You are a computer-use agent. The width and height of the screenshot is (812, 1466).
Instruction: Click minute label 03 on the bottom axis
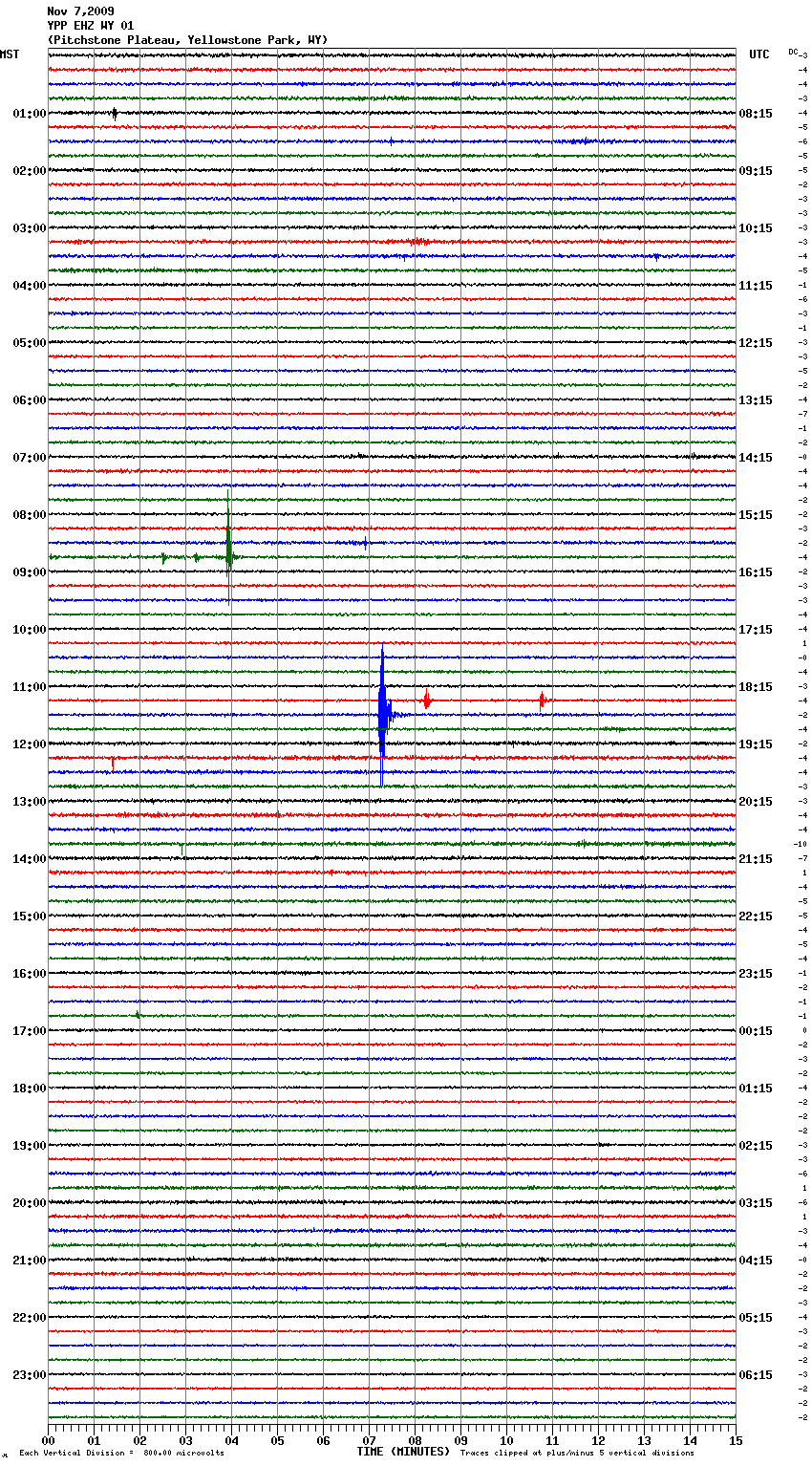(185, 1440)
